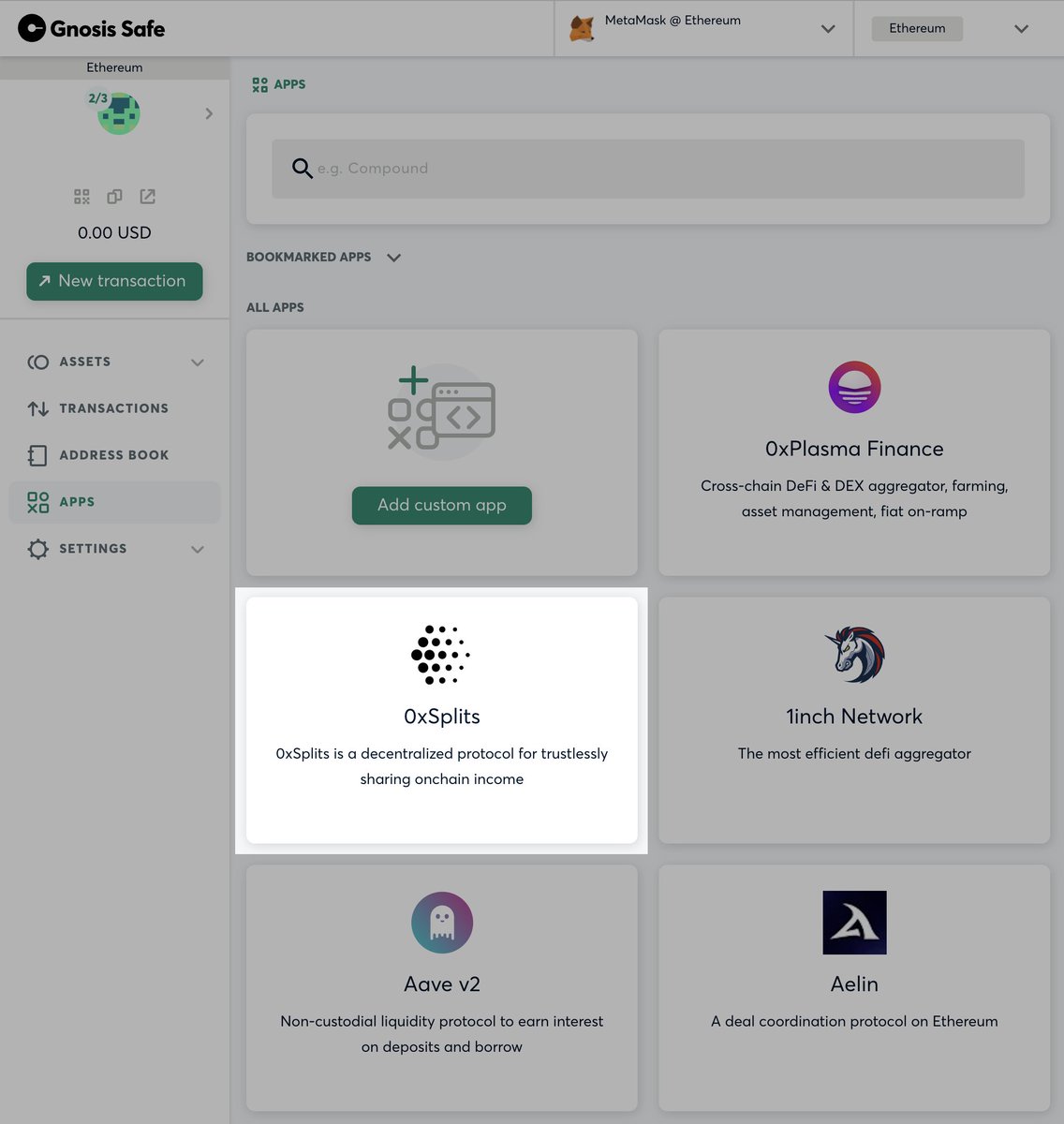Expand the Ethereum network selector chevron
This screenshot has width=1064, height=1124.
1022,29
